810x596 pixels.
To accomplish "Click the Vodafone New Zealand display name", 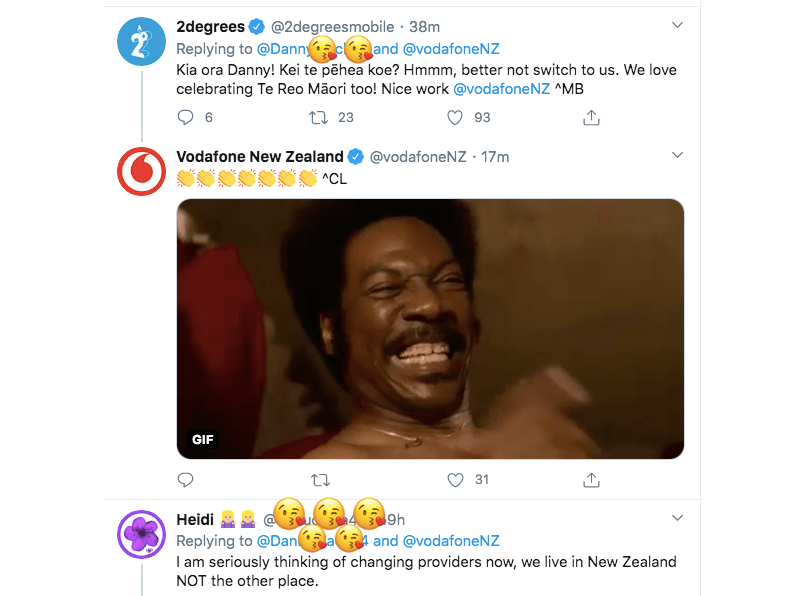I will click(x=259, y=157).
